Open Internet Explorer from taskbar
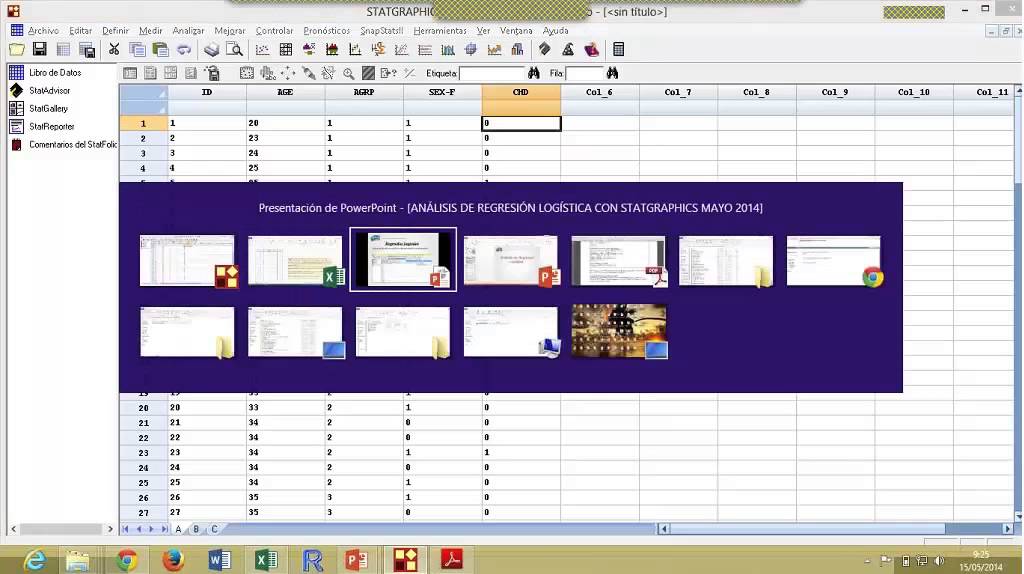This screenshot has width=1024, height=574. 35,560
